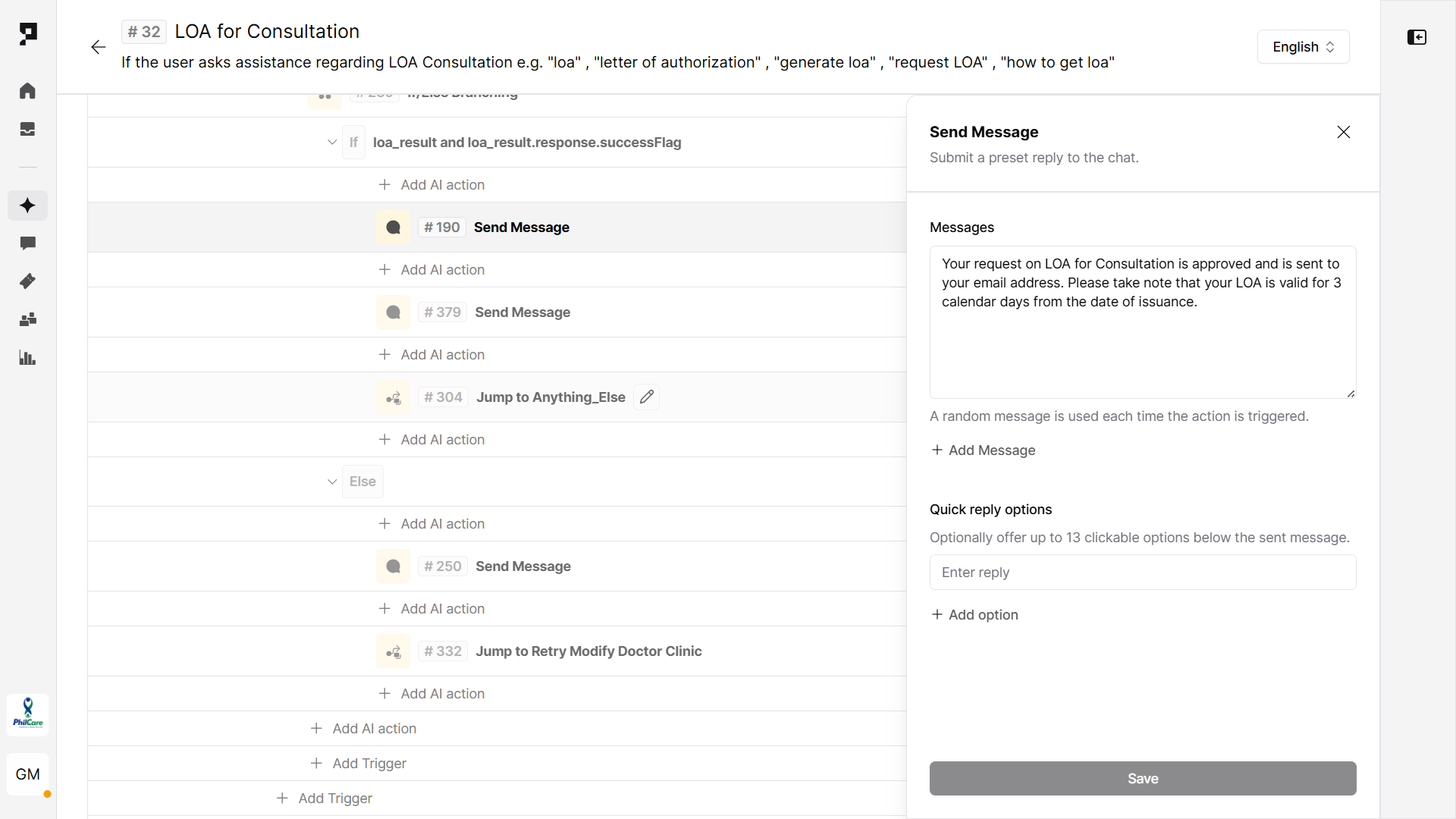
Task: Click Add Message link
Action: click(x=983, y=450)
